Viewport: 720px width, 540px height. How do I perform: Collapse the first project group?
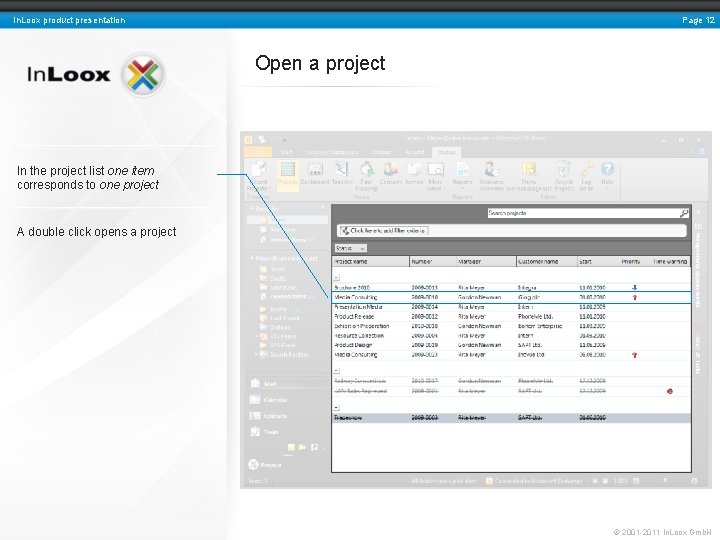pos(337,277)
